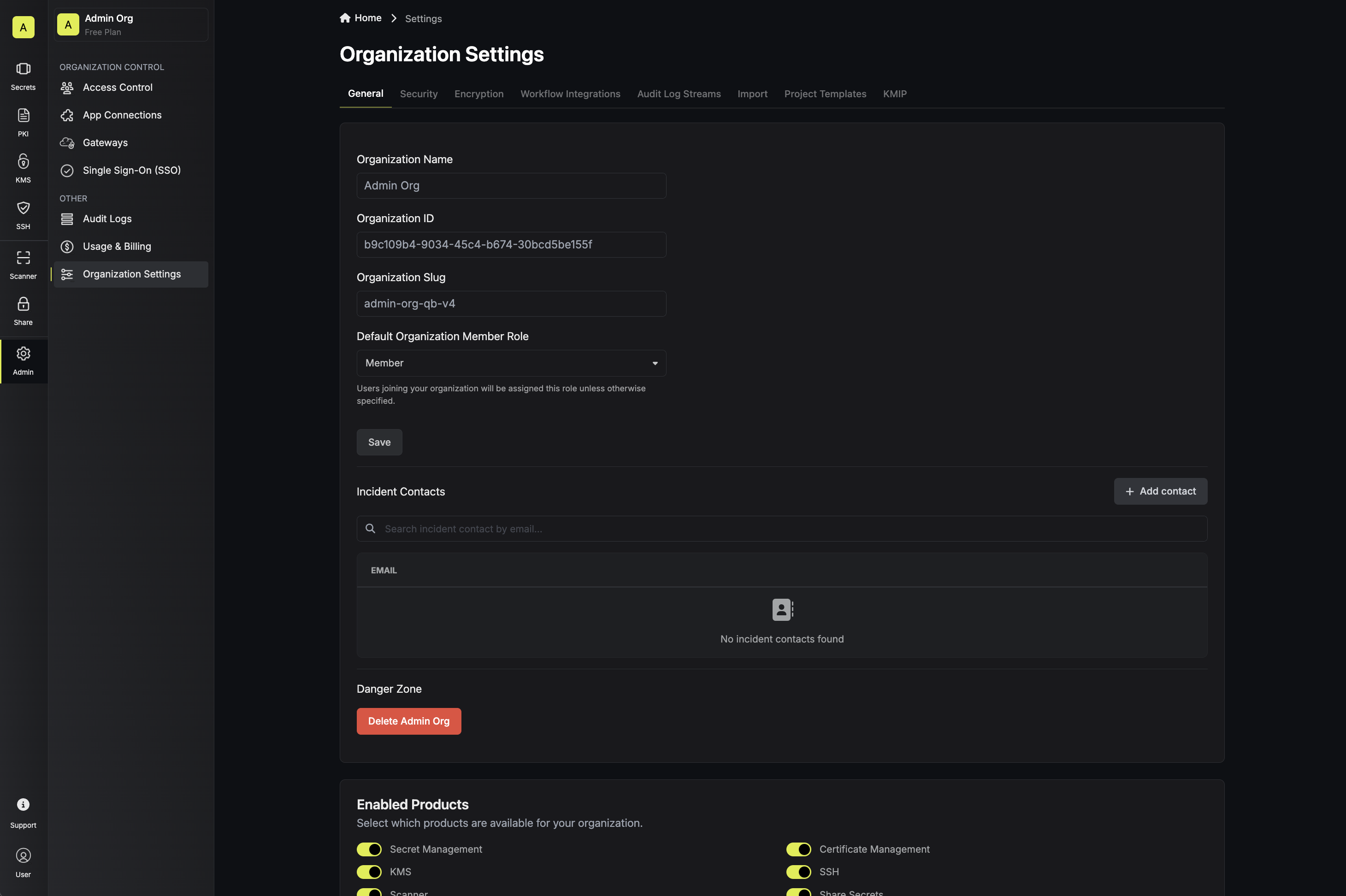This screenshot has width=1346, height=896.
Task: Switch to the Workflow Integrations tab
Action: [570, 94]
